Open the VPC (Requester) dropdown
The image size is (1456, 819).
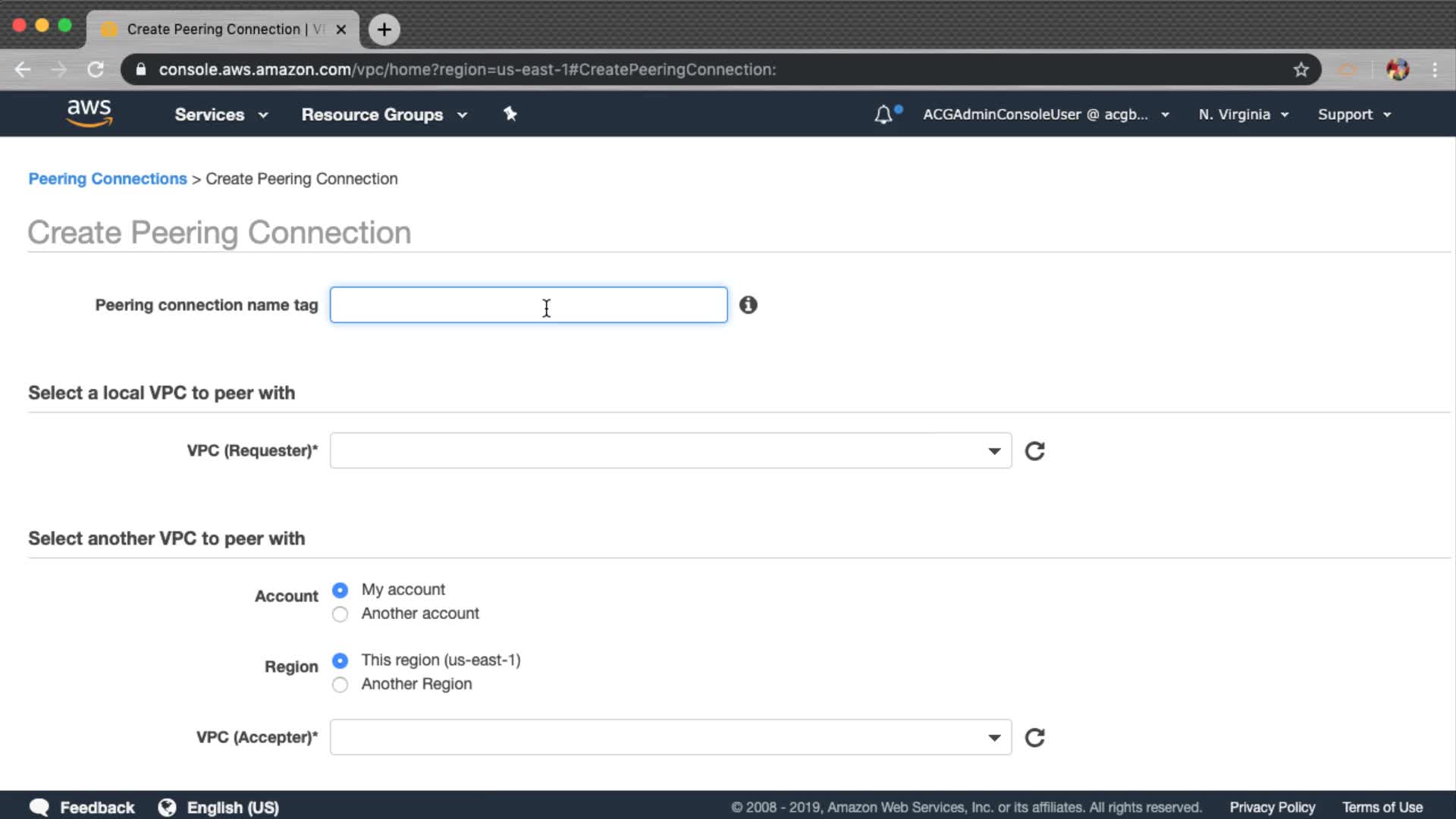[x=670, y=451]
